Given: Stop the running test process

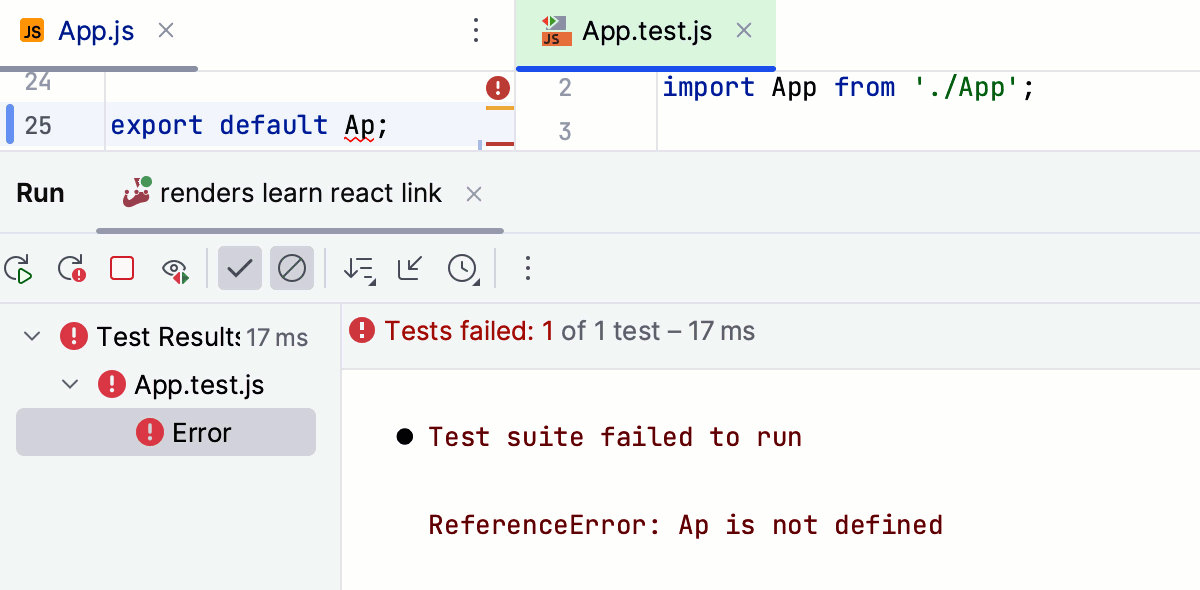Looking at the screenshot, I should tap(121, 268).
